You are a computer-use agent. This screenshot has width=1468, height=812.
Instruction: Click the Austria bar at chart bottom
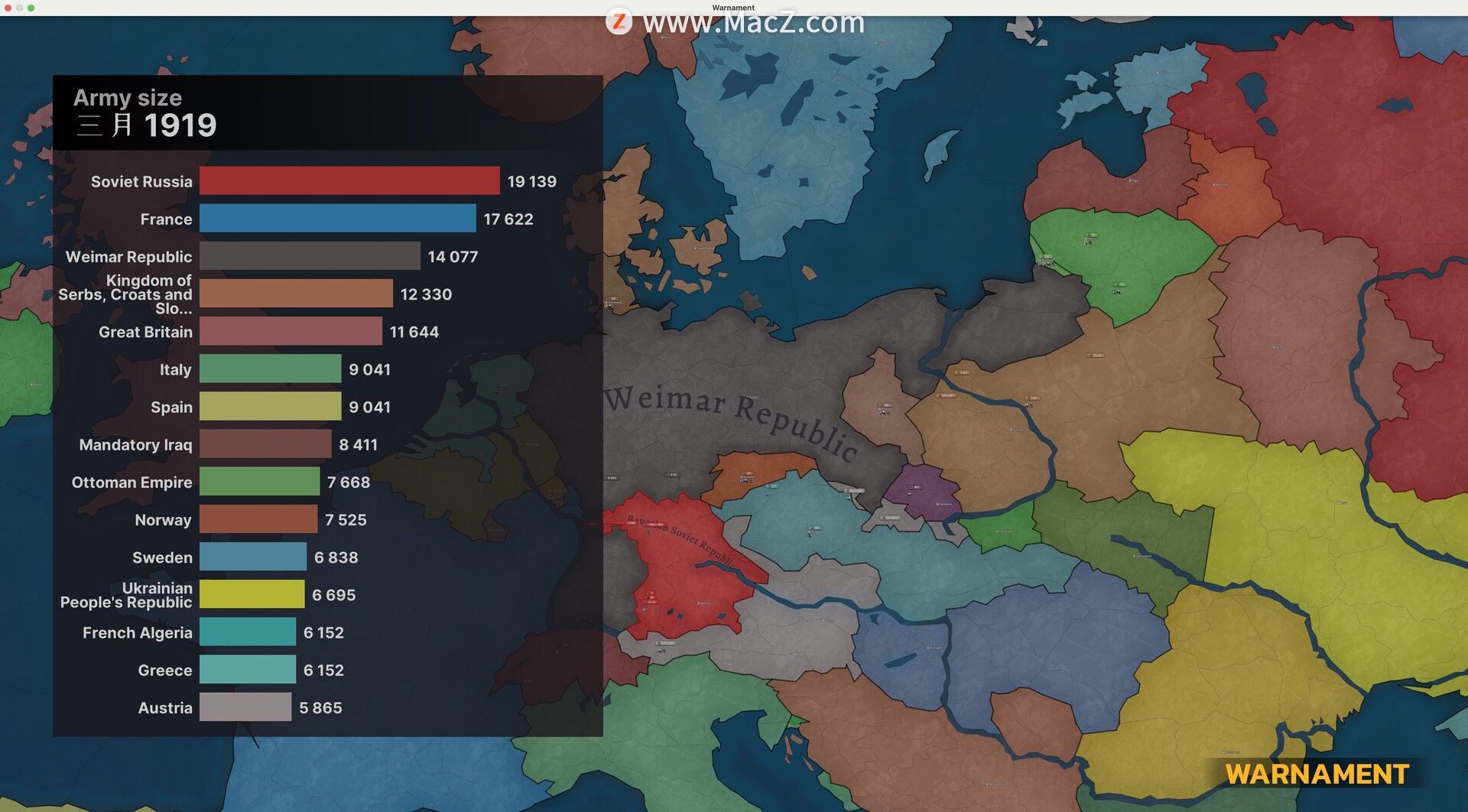245,707
